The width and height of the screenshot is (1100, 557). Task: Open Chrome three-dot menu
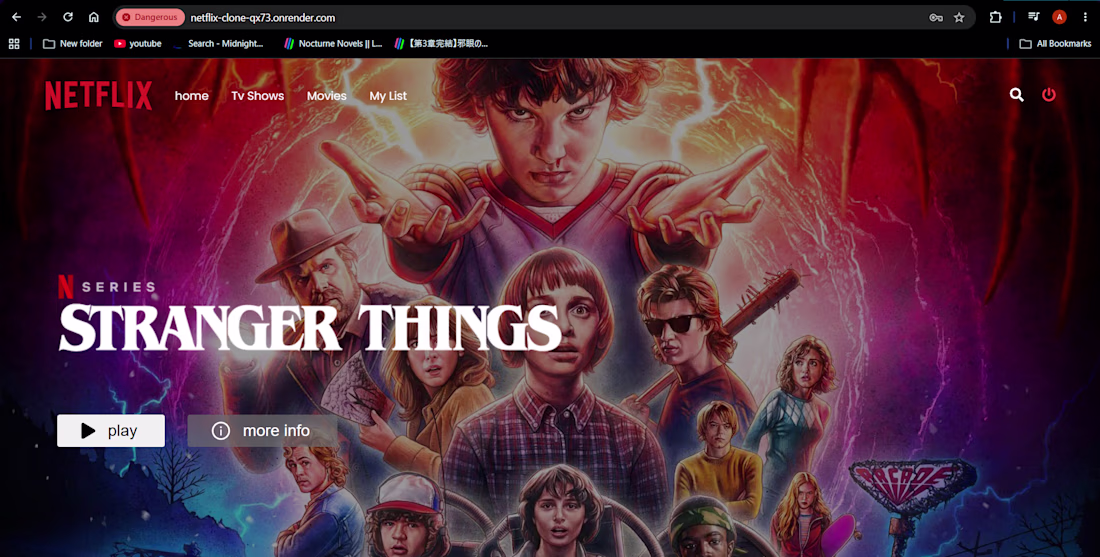(1085, 18)
